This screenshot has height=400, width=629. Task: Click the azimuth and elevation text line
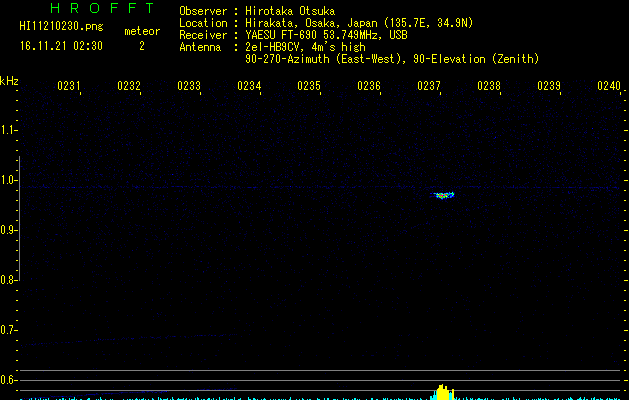(x=392, y=59)
